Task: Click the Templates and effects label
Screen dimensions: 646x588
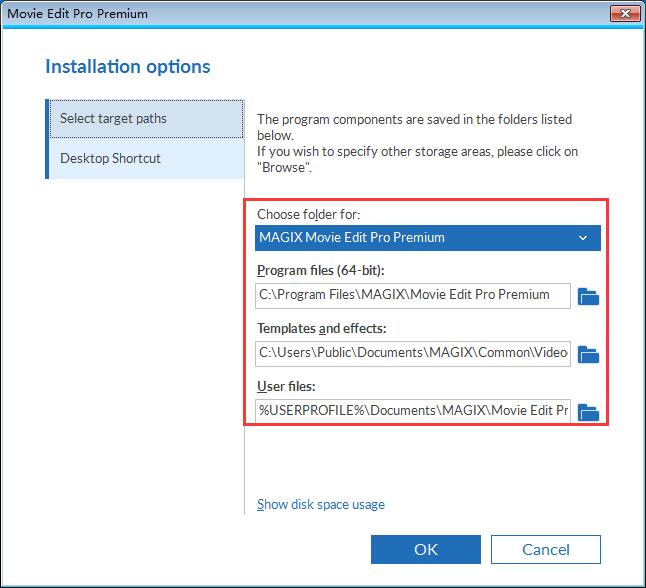Action: tap(322, 328)
